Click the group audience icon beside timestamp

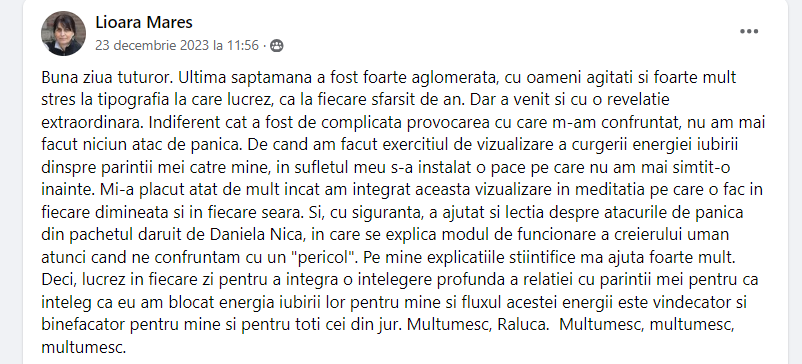click(276, 46)
